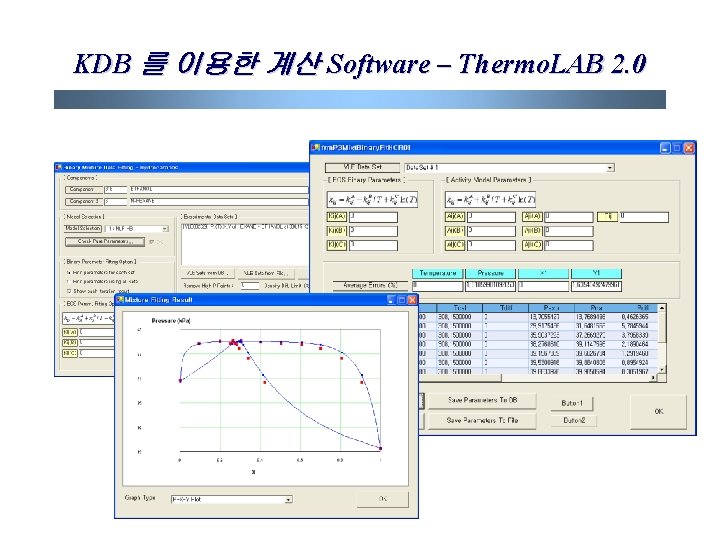Click the Kij(B) input field in EOS parameters

373,231
